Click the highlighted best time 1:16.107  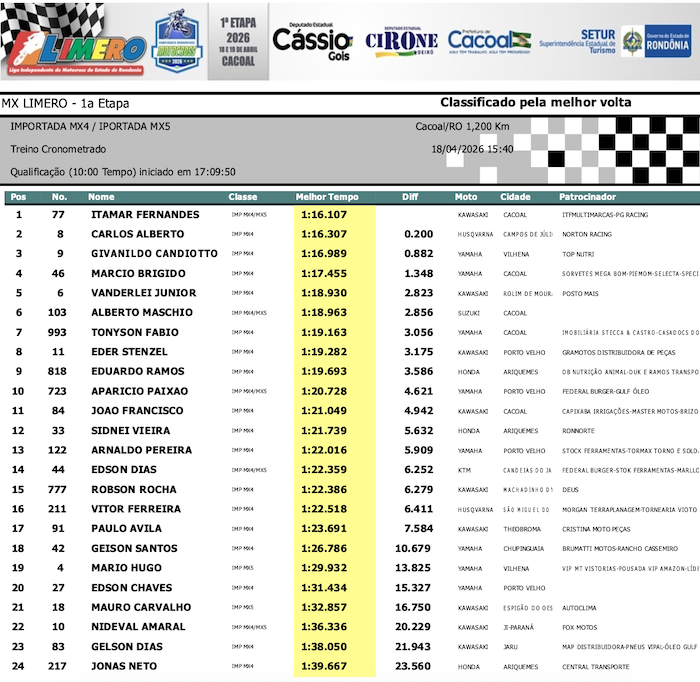(x=324, y=215)
